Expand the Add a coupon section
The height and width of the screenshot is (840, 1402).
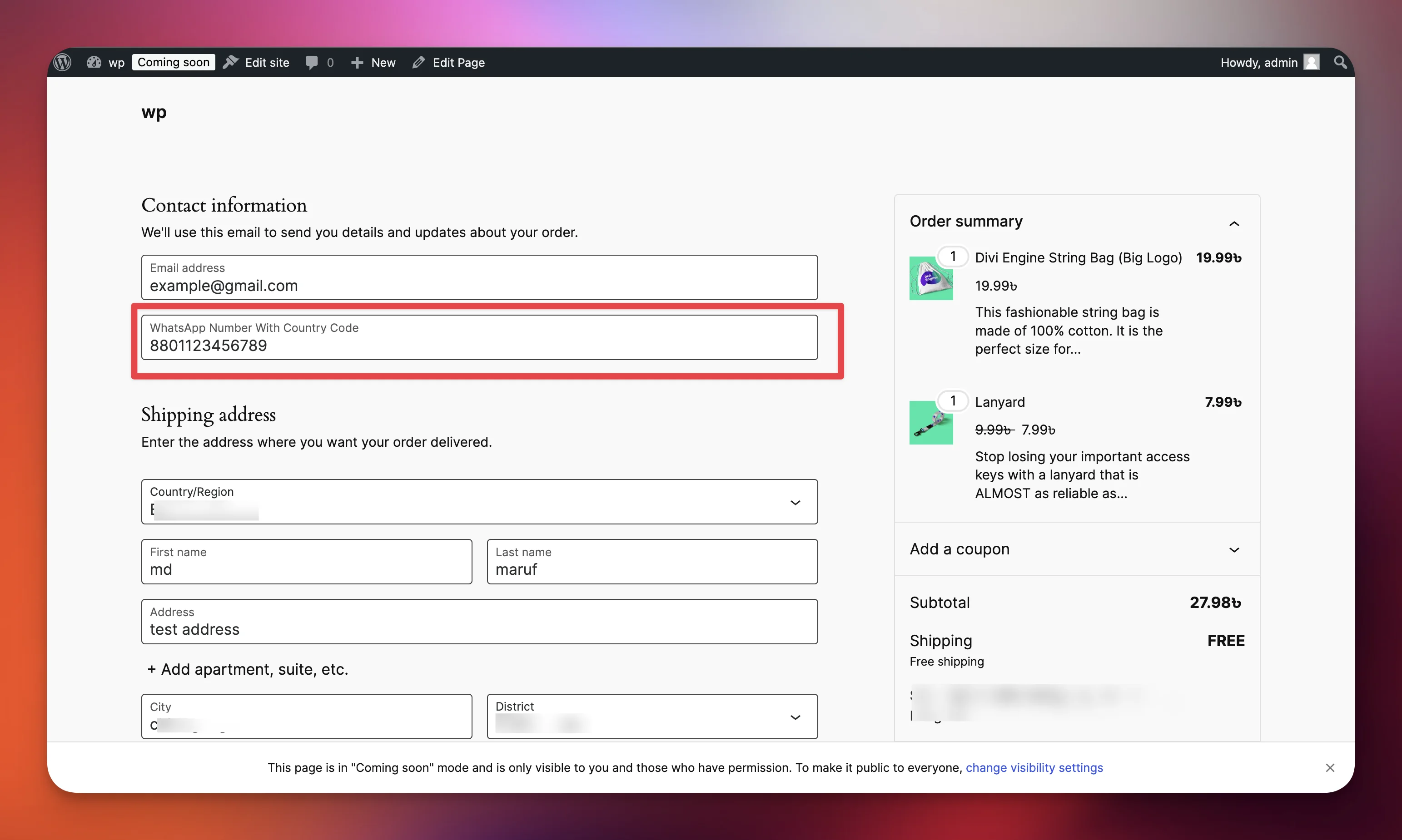point(1234,549)
